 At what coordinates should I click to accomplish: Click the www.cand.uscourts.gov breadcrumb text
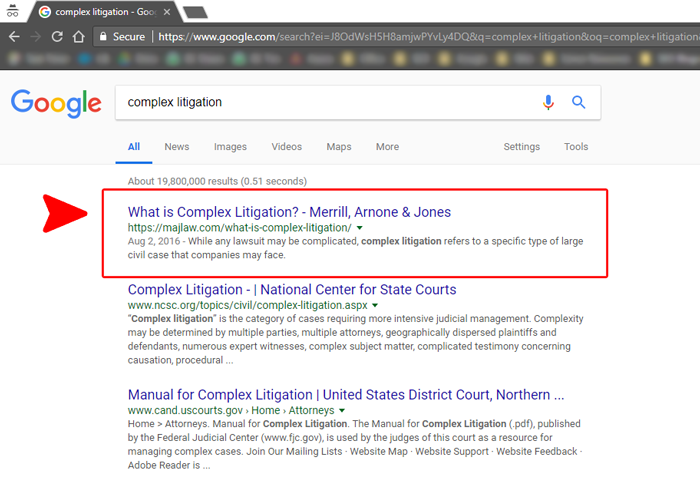coord(231,411)
